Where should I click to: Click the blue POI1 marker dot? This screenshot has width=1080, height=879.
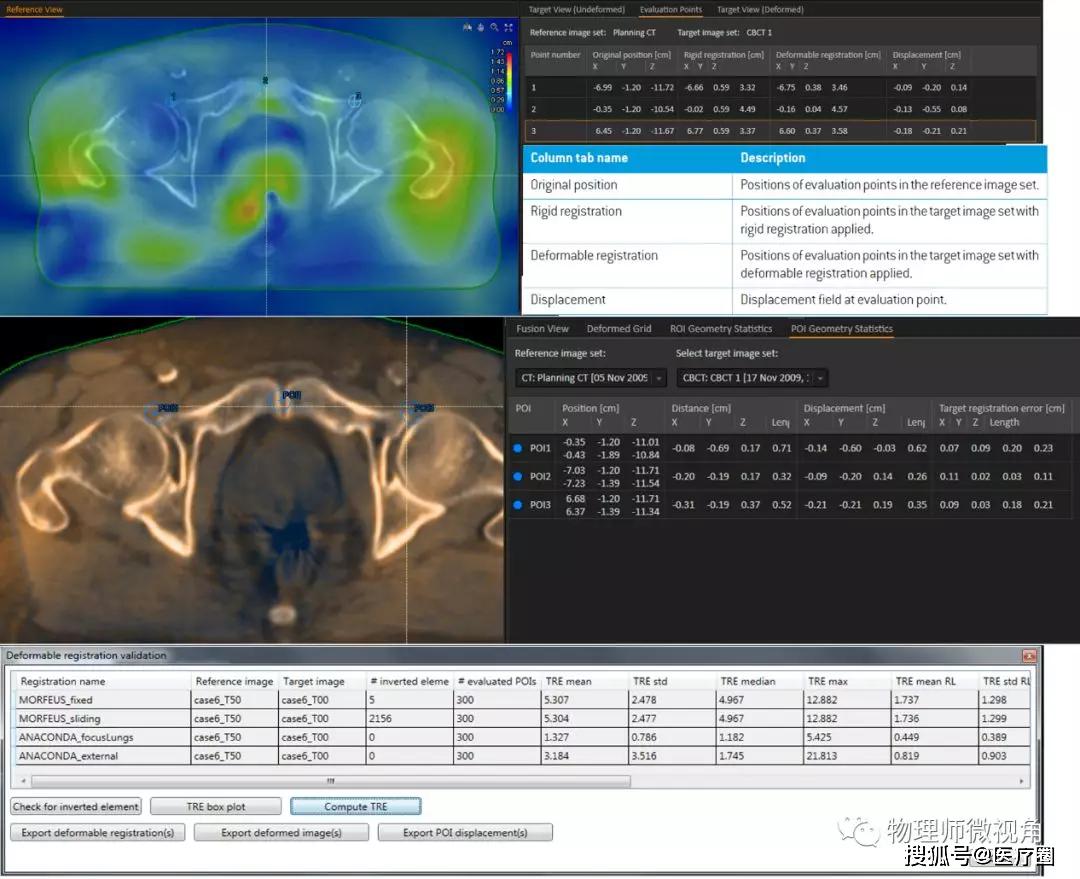518,448
